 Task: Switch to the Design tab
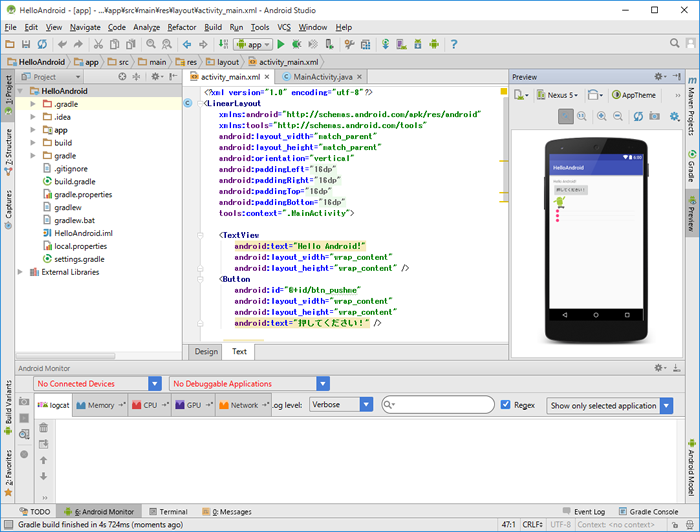pos(206,352)
